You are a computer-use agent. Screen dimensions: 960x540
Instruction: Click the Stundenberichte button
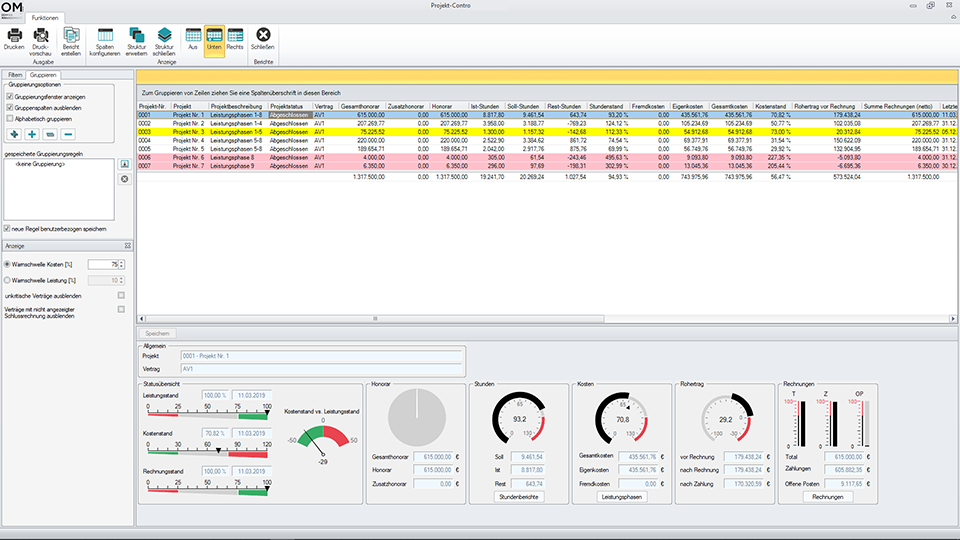pyautogui.click(x=517, y=496)
